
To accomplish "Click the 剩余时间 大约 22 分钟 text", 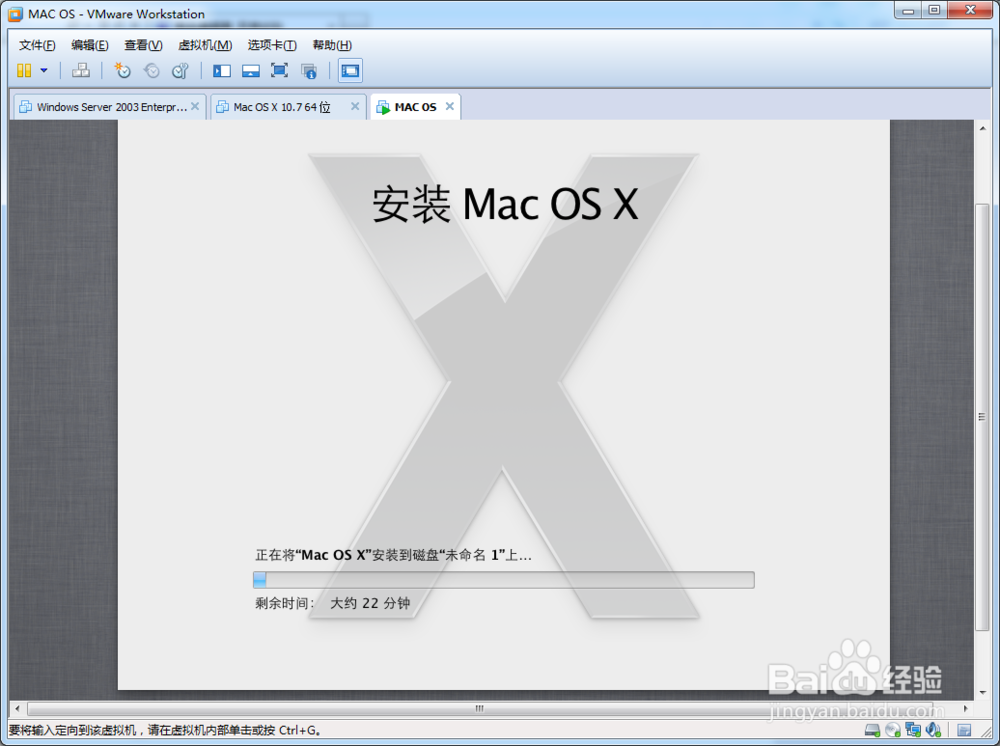I will pyautogui.click(x=332, y=603).
